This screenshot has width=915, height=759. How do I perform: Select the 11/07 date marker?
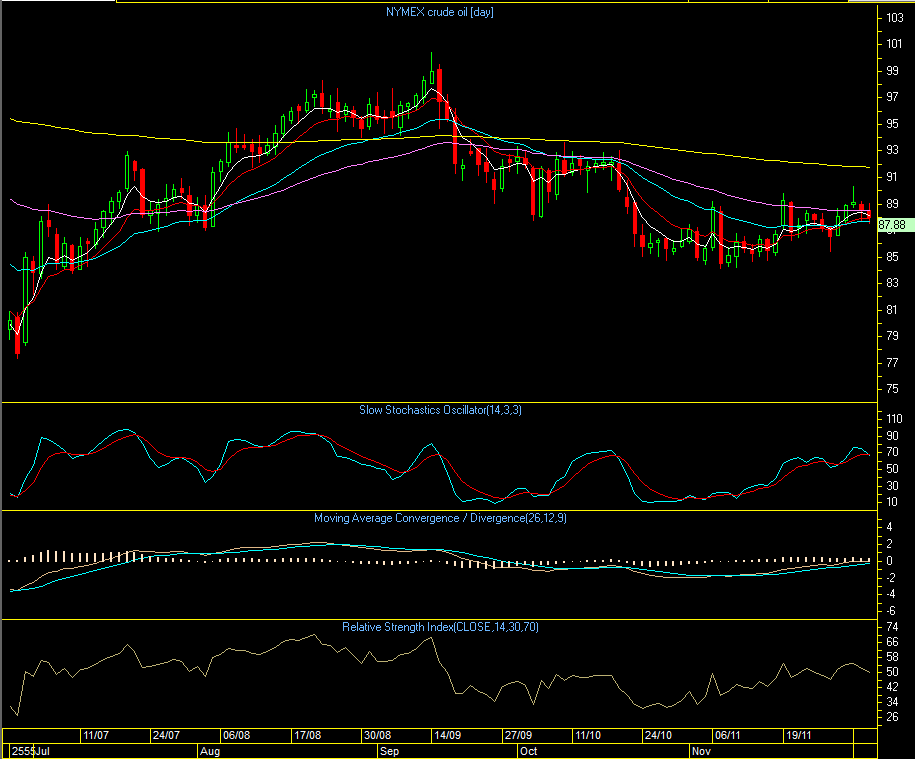[x=96, y=734]
